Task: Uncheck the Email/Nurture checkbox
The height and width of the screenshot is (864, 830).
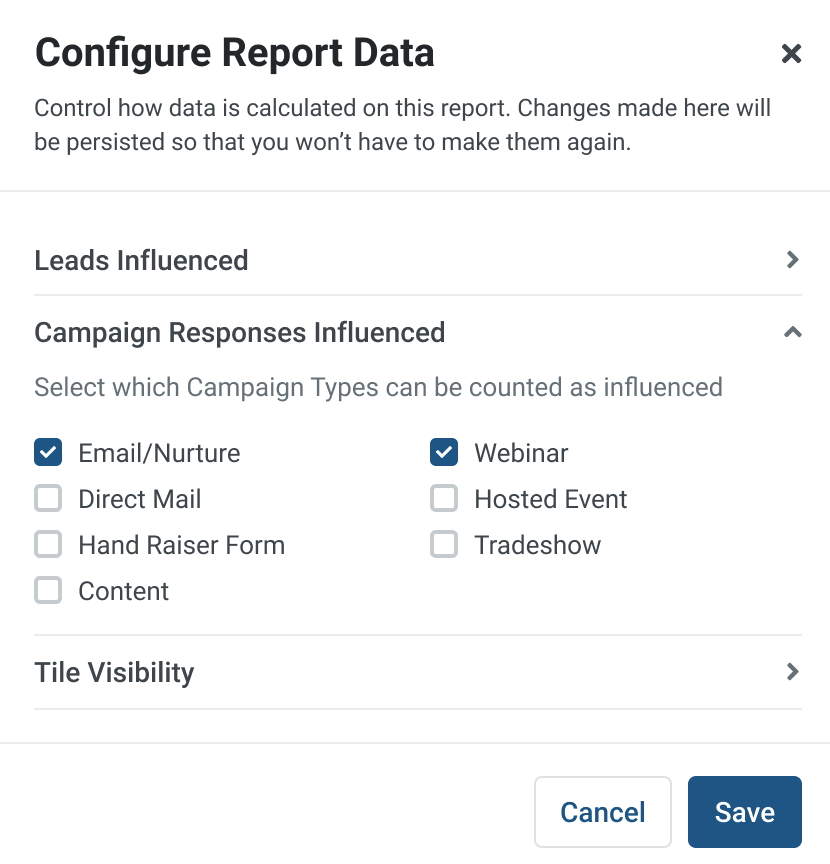Action: click(48, 452)
